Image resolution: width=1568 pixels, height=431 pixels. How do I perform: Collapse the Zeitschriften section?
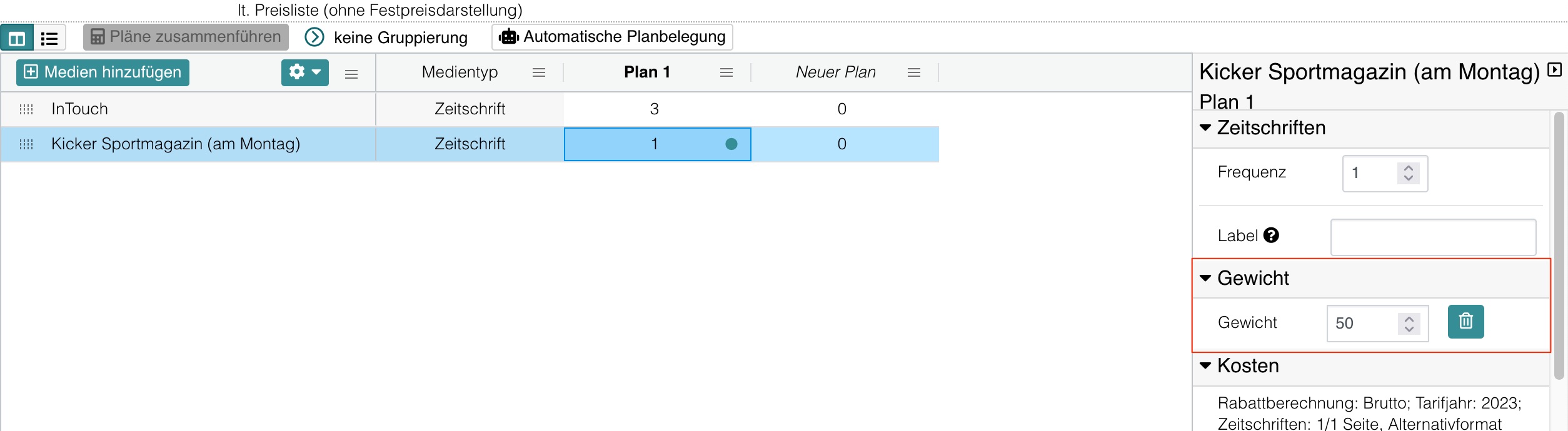[x=1205, y=128]
